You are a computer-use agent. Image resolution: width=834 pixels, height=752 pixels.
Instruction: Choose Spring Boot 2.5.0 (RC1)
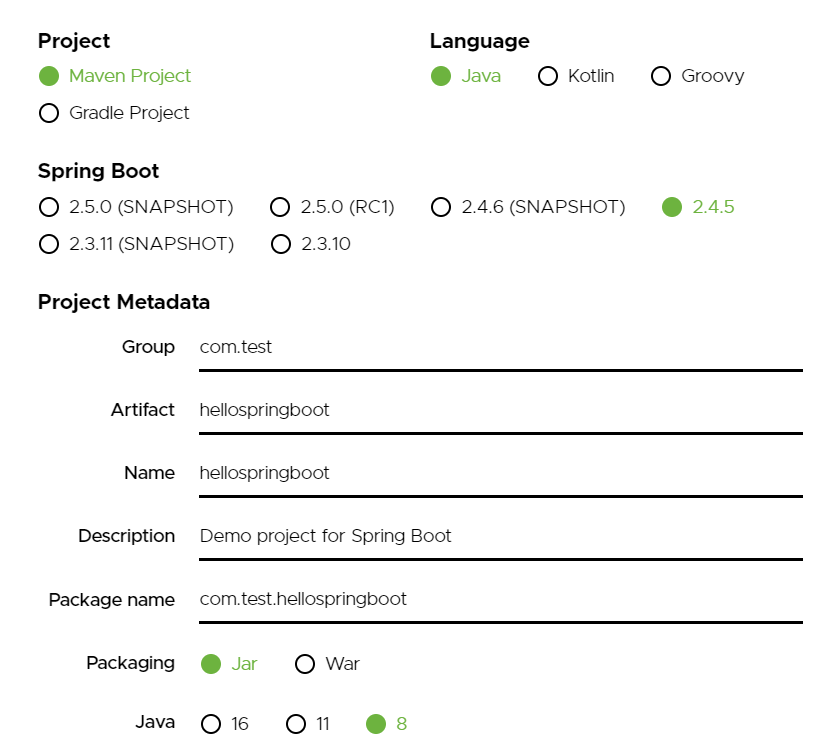(281, 207)
